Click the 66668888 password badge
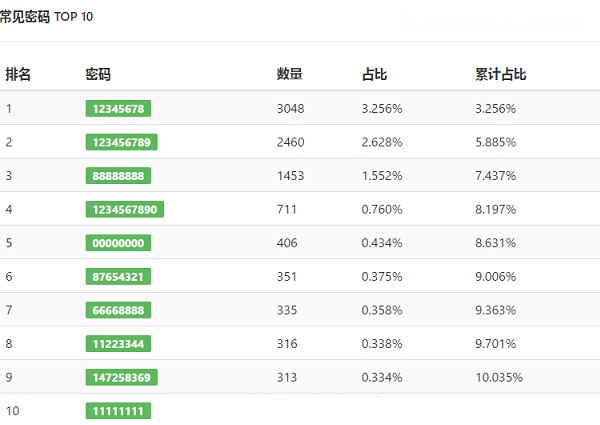 tap(118, 310)
